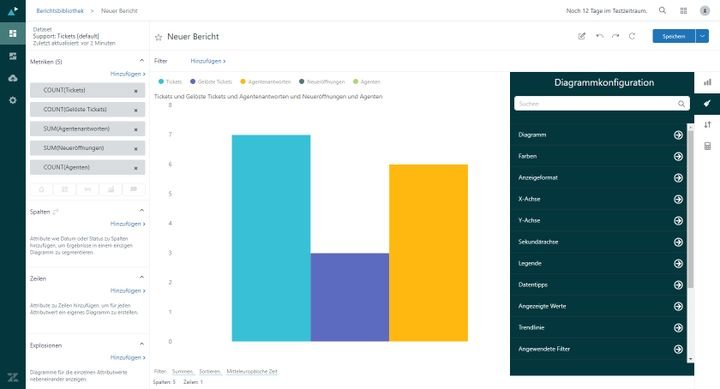Open the products grid icon

pos(684,11)
